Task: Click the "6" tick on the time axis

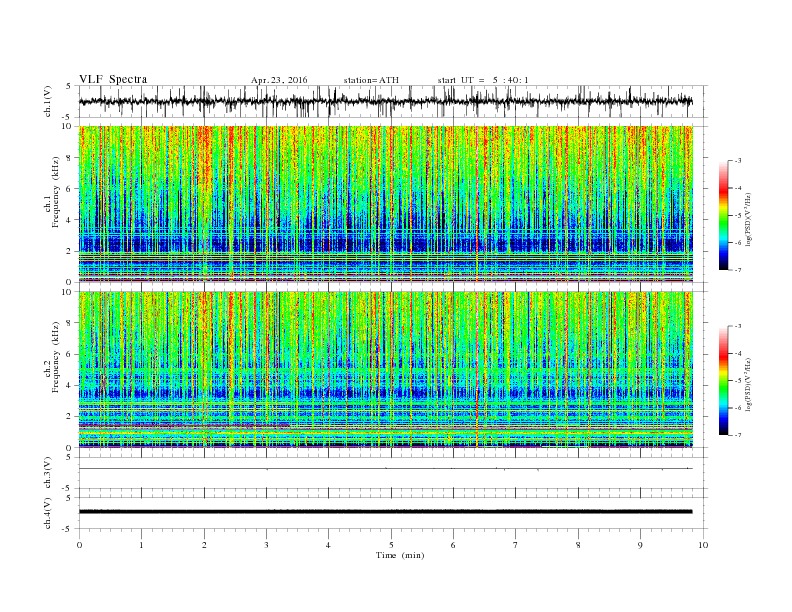Action: 453,545
